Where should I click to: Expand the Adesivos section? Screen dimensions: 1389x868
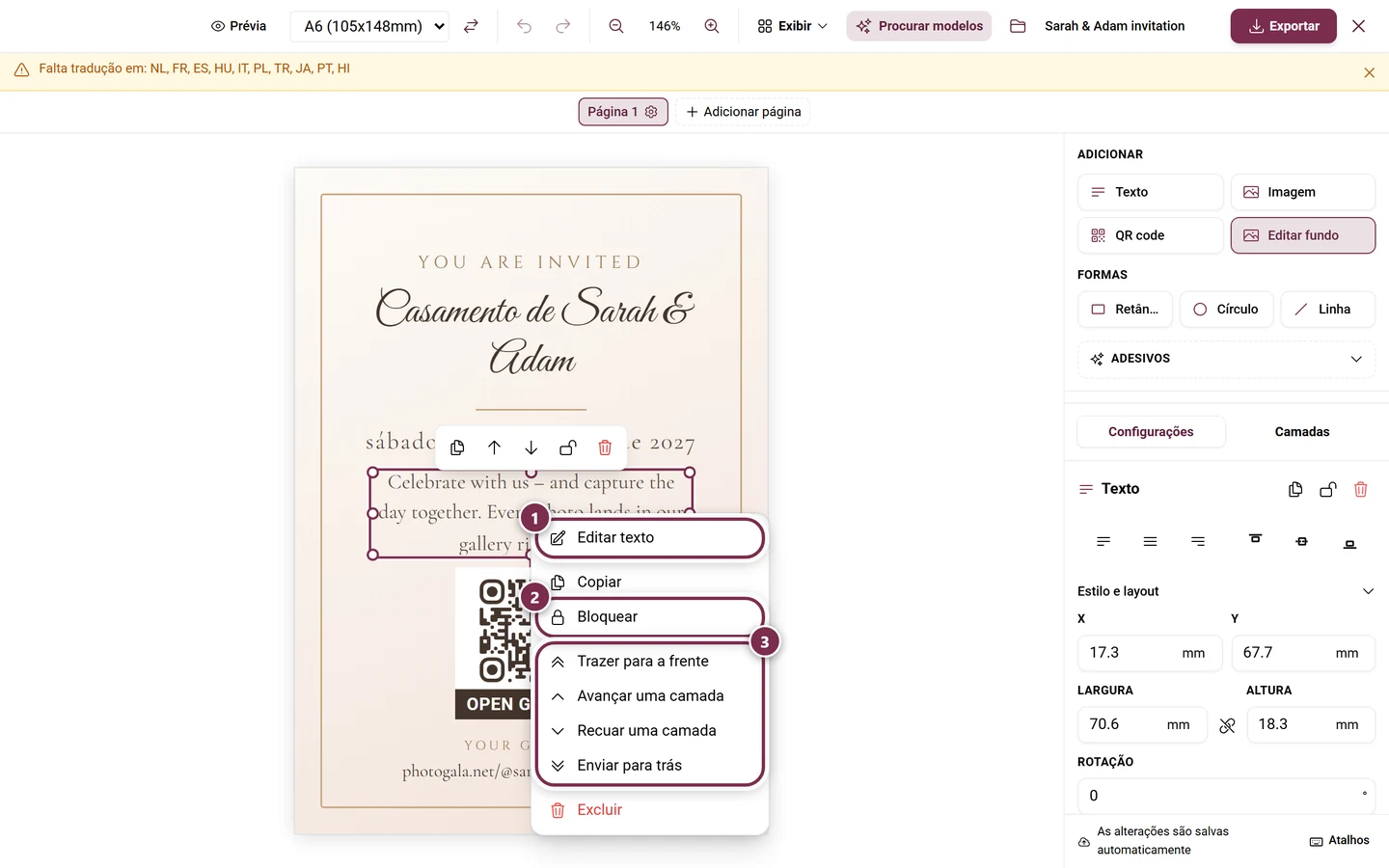pos(1226,359)
